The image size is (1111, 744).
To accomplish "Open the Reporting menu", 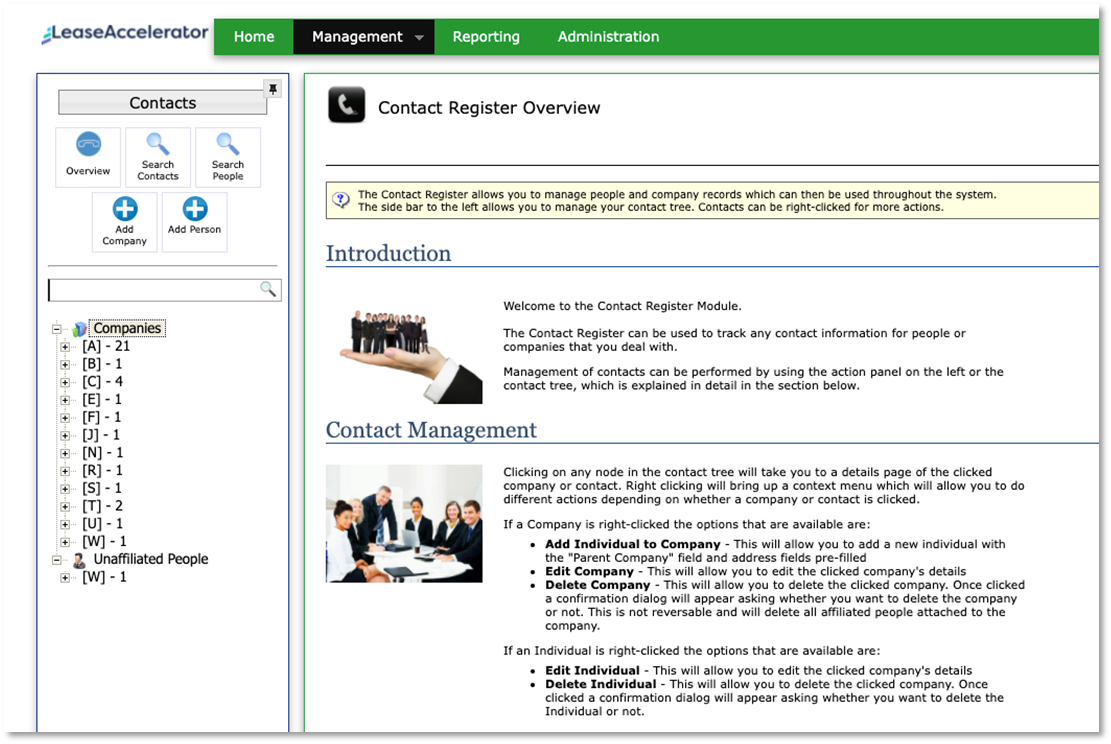I will click(x=486, y=37).
